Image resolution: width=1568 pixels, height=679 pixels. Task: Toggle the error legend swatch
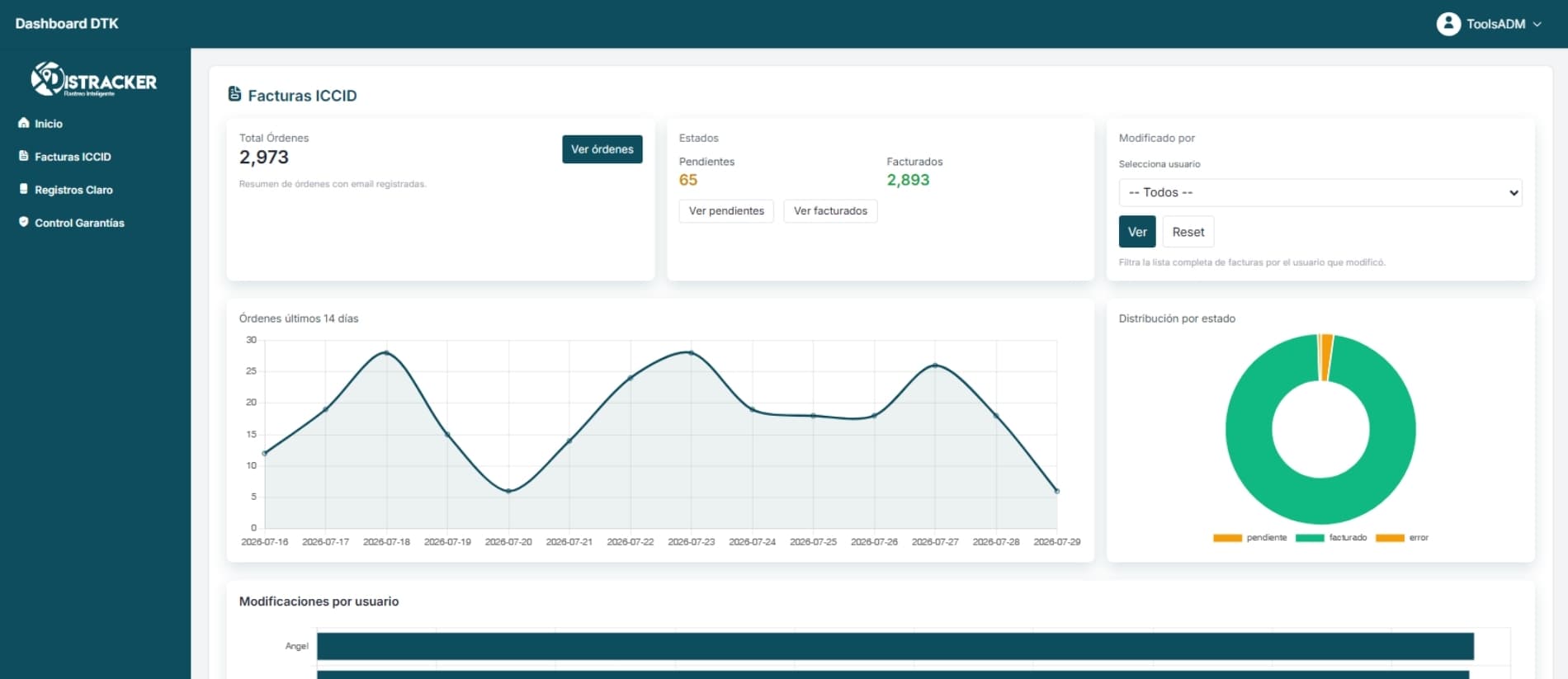click(x=1390, y=538)
